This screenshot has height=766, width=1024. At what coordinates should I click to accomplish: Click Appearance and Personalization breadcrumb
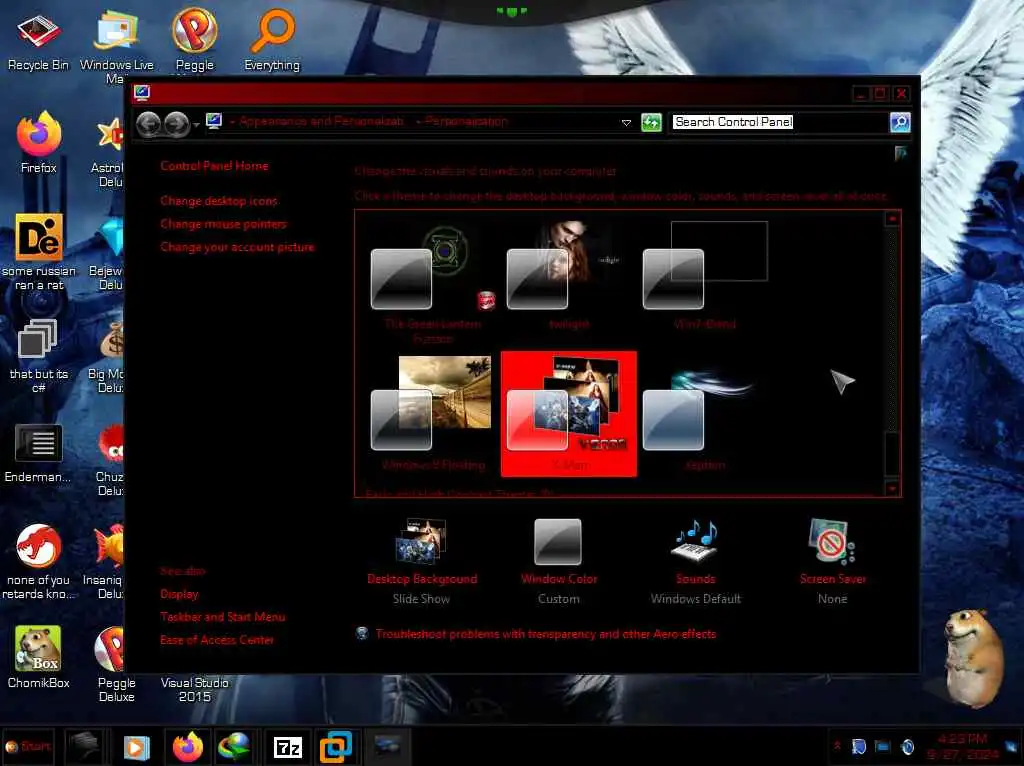[x=321, y=121]
